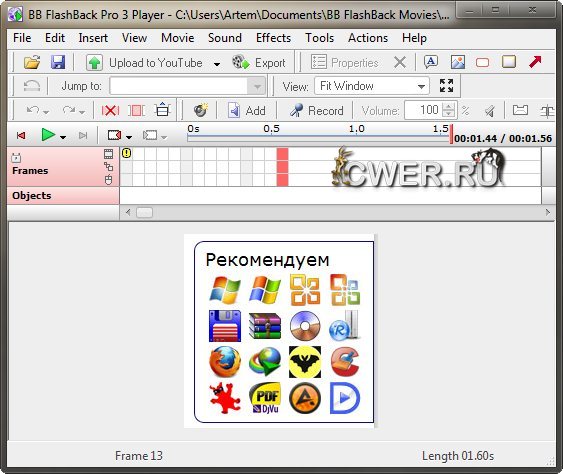Expand the Redo history dropdown arrow
This screenshot has height=474, width=563.
[x=82, y=112]
